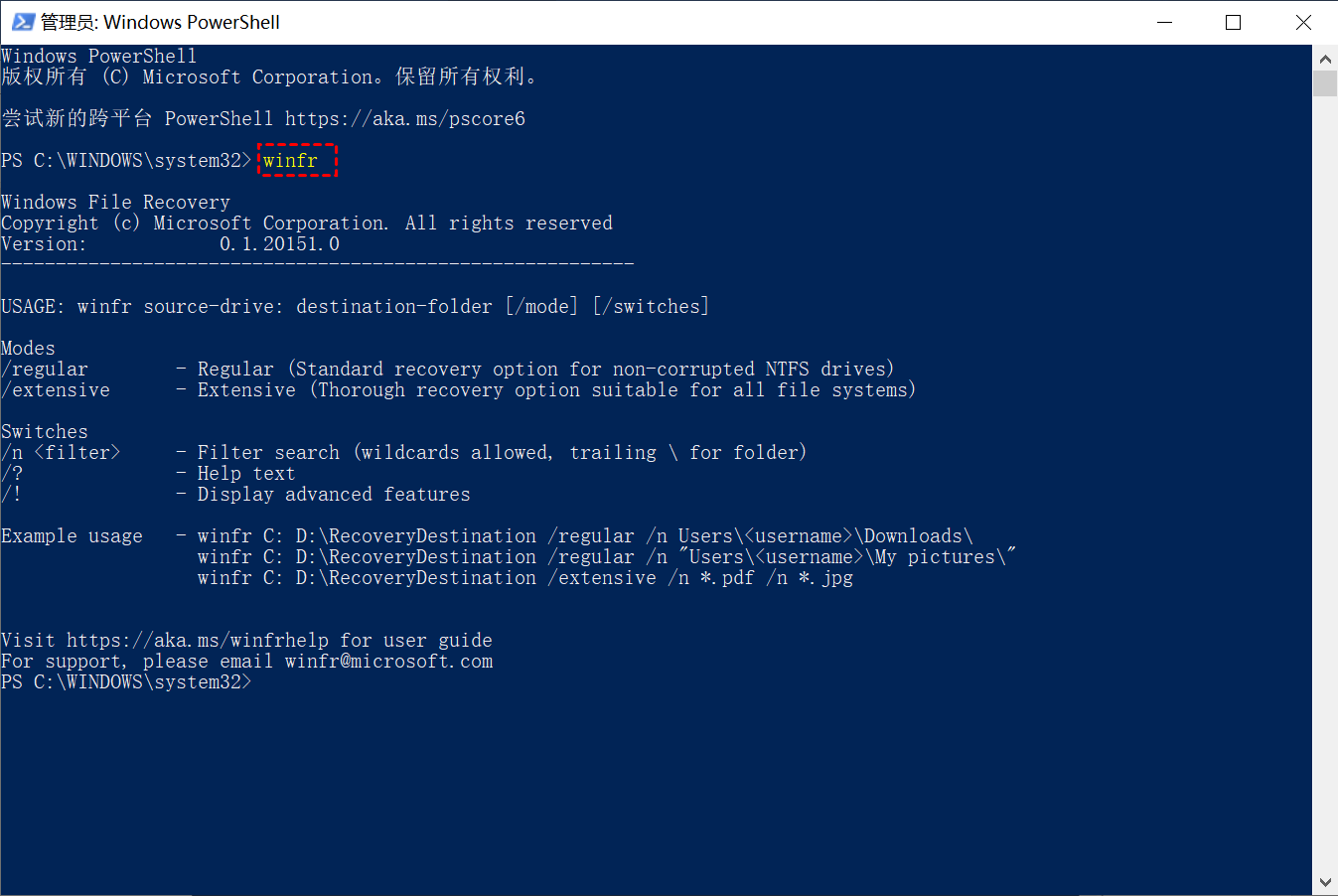Click the scrollbar up arrow
1338x896 pixels.
pos(1325,59)
